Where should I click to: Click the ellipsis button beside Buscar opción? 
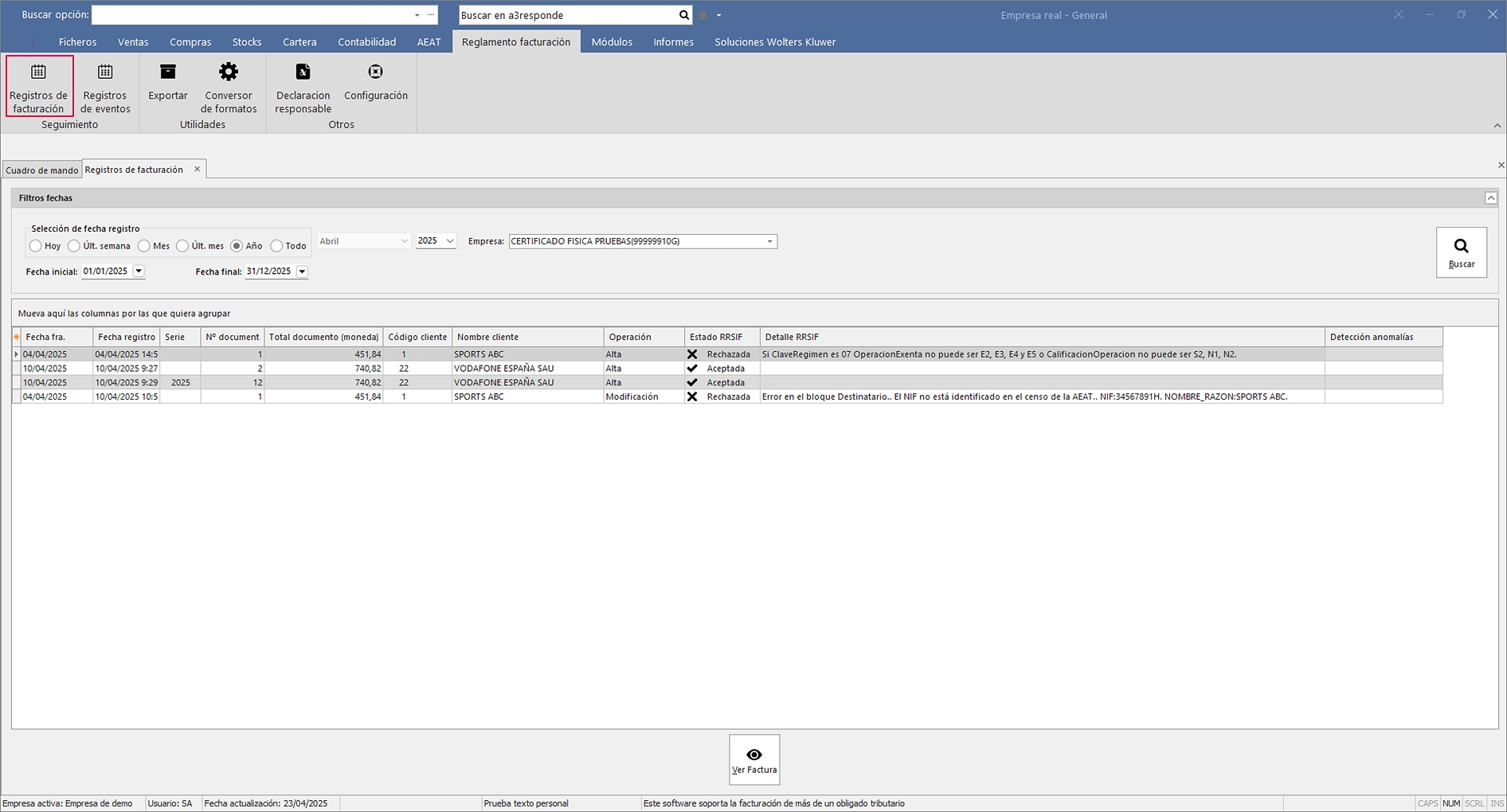click(x=431, y=15)
